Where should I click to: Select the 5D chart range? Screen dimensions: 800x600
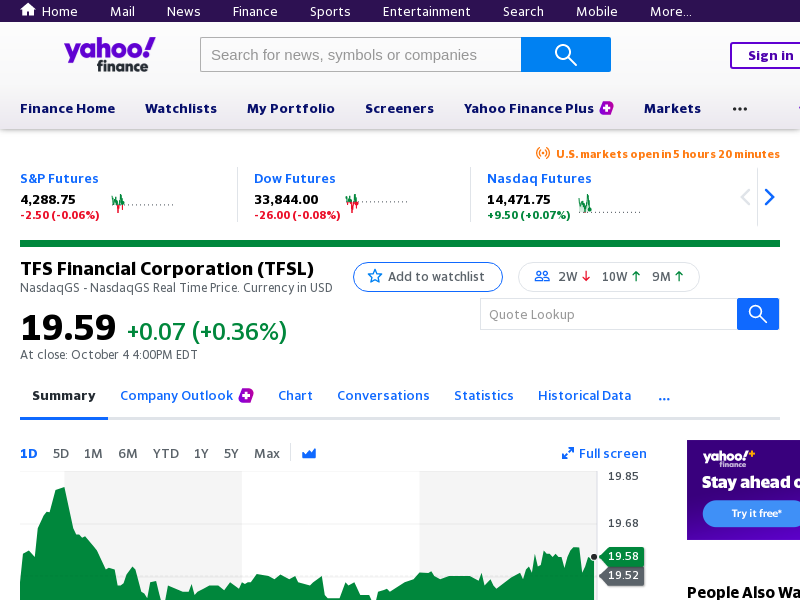[x=61, y=453]
